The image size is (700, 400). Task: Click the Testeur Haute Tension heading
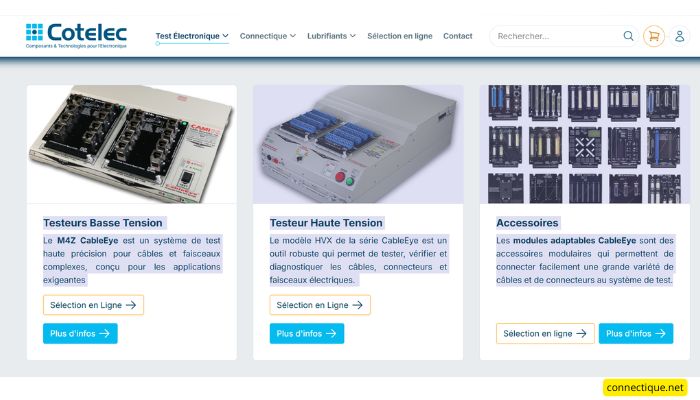click(x=326, y=223)
